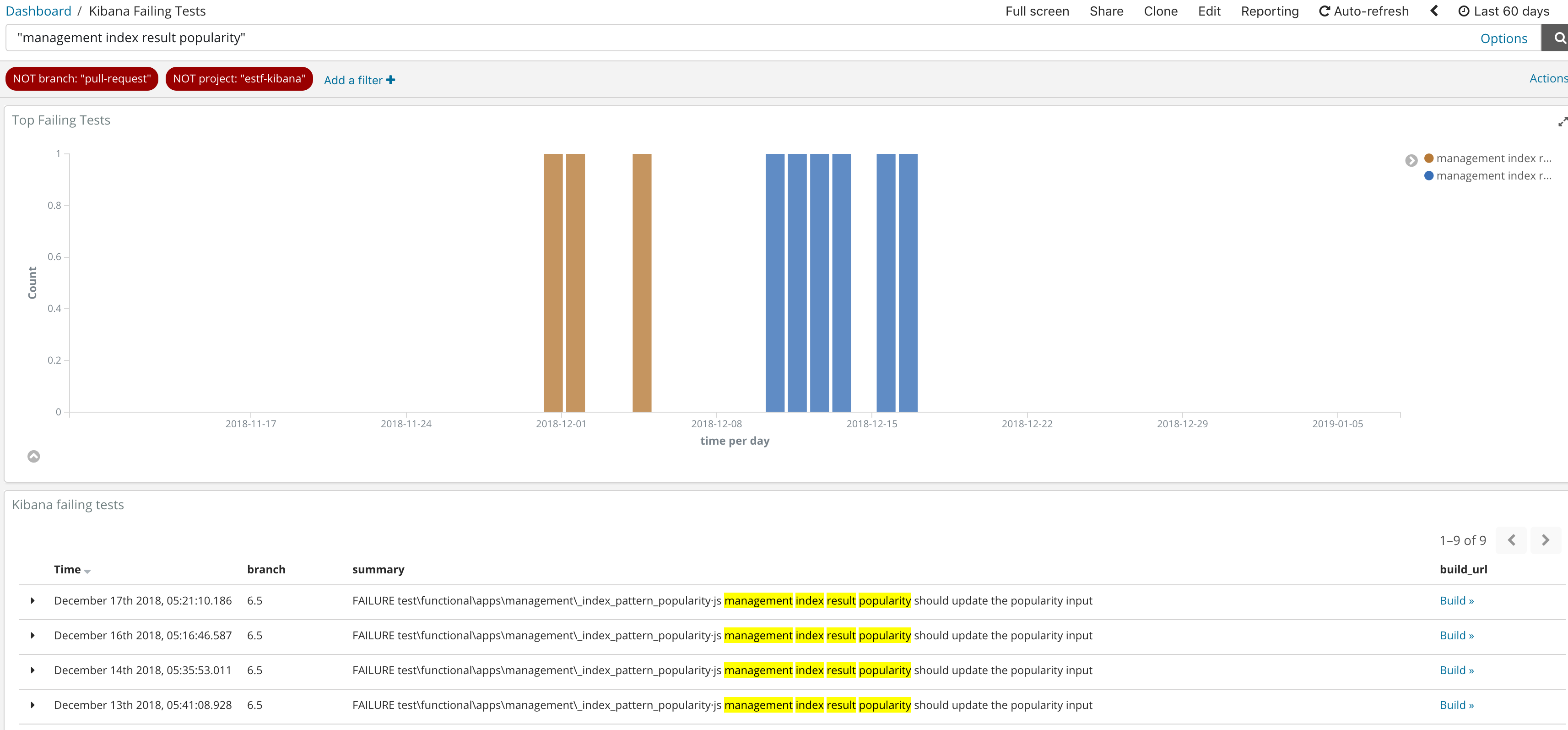Click the Top Failing Tests panel title
1568x730 pixels.
61,120
